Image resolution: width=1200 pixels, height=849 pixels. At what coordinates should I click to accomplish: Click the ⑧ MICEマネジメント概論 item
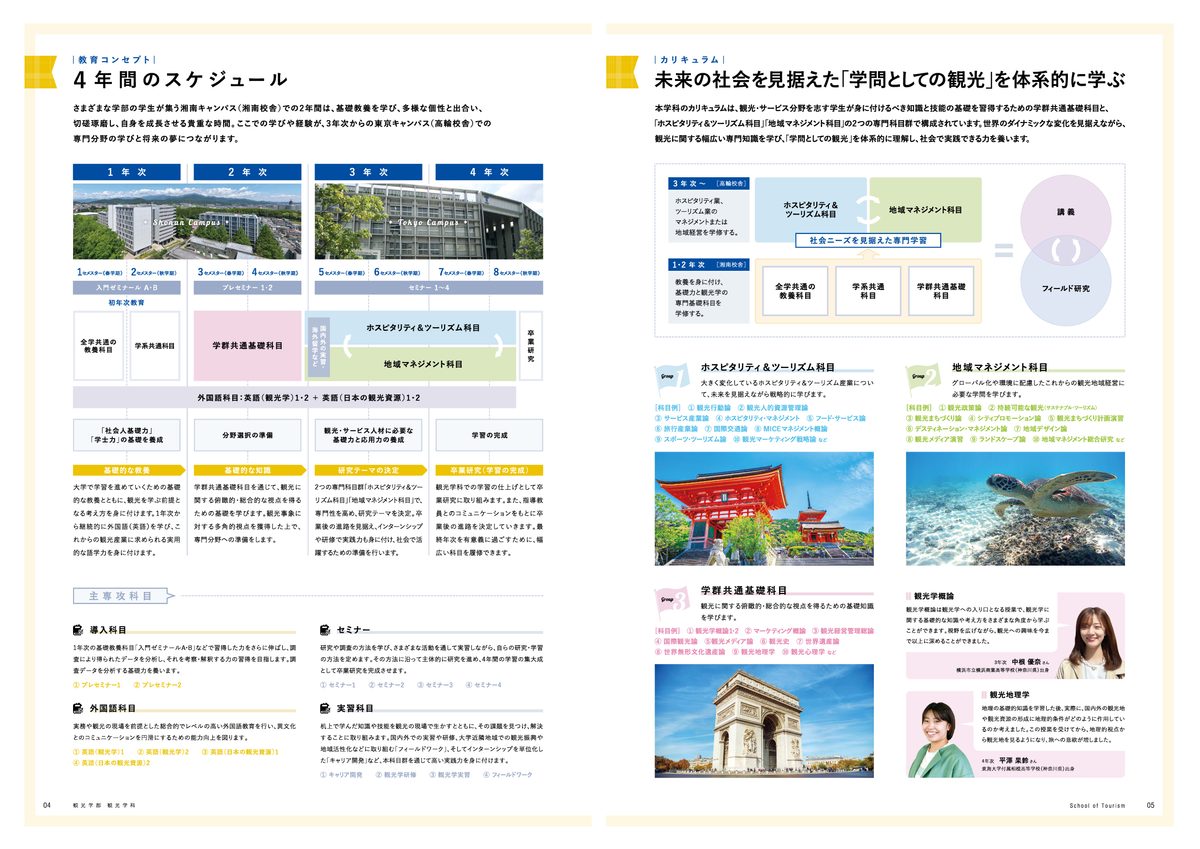792,428
